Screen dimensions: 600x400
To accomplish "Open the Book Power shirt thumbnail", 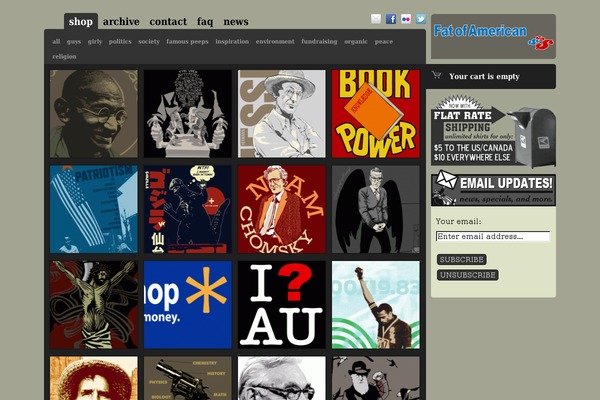I will 376,114.
